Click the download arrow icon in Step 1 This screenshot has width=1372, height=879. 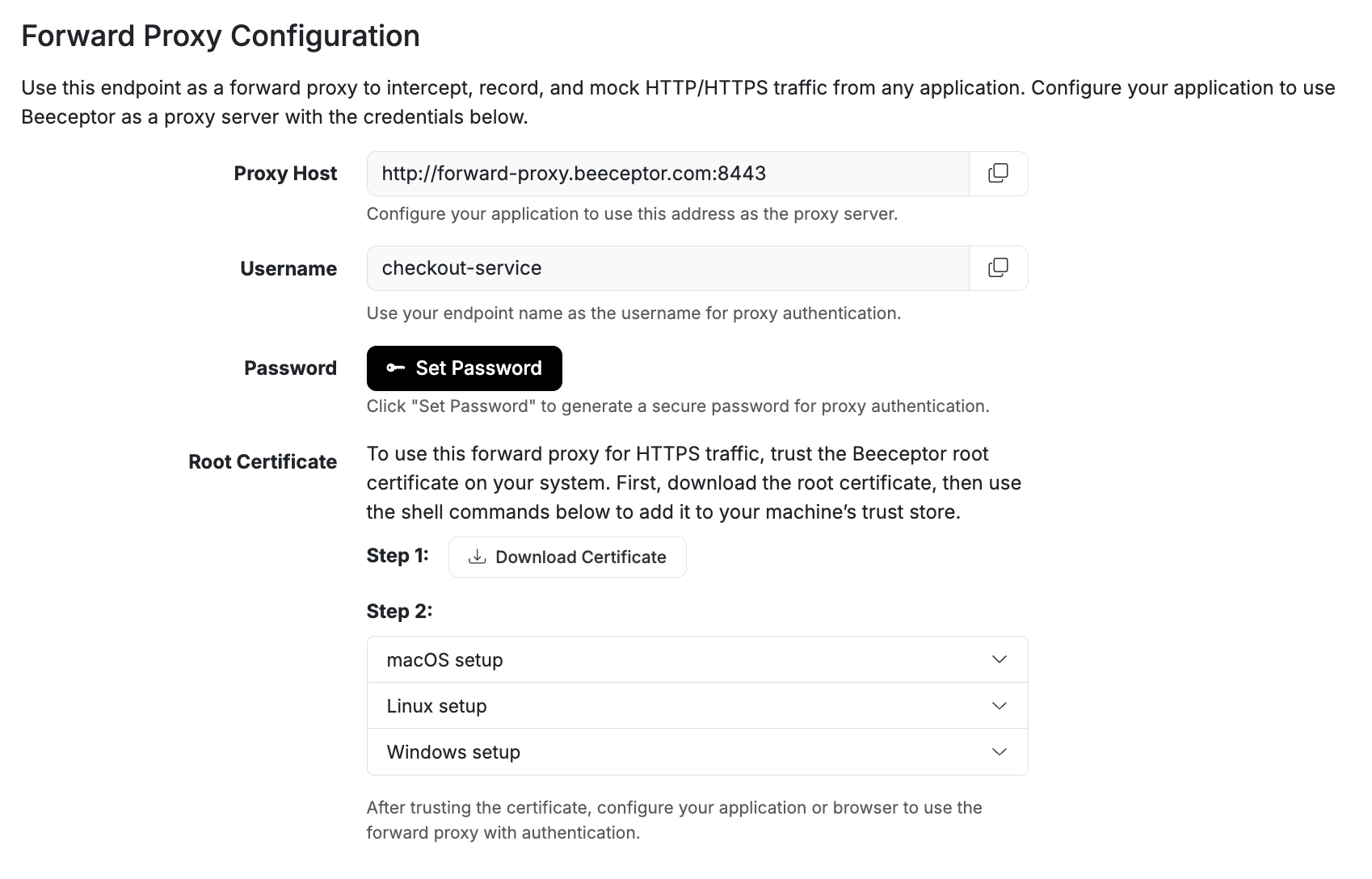(x=477, y=557)
